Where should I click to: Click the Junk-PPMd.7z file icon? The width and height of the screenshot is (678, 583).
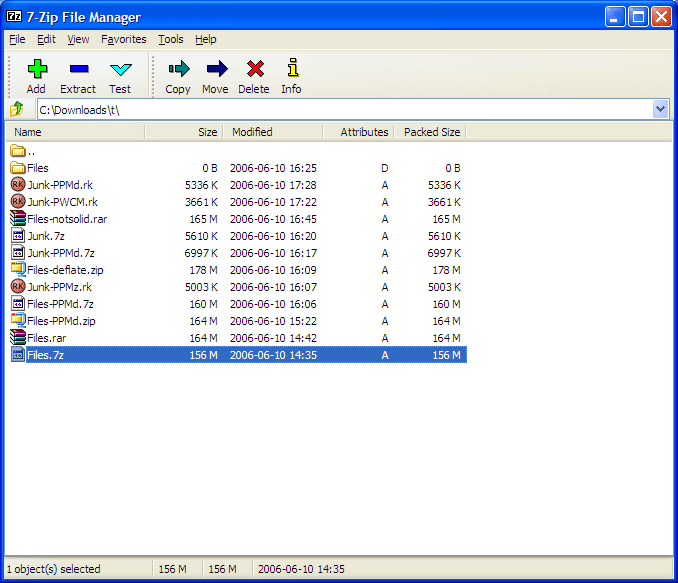tap(18, 253)
